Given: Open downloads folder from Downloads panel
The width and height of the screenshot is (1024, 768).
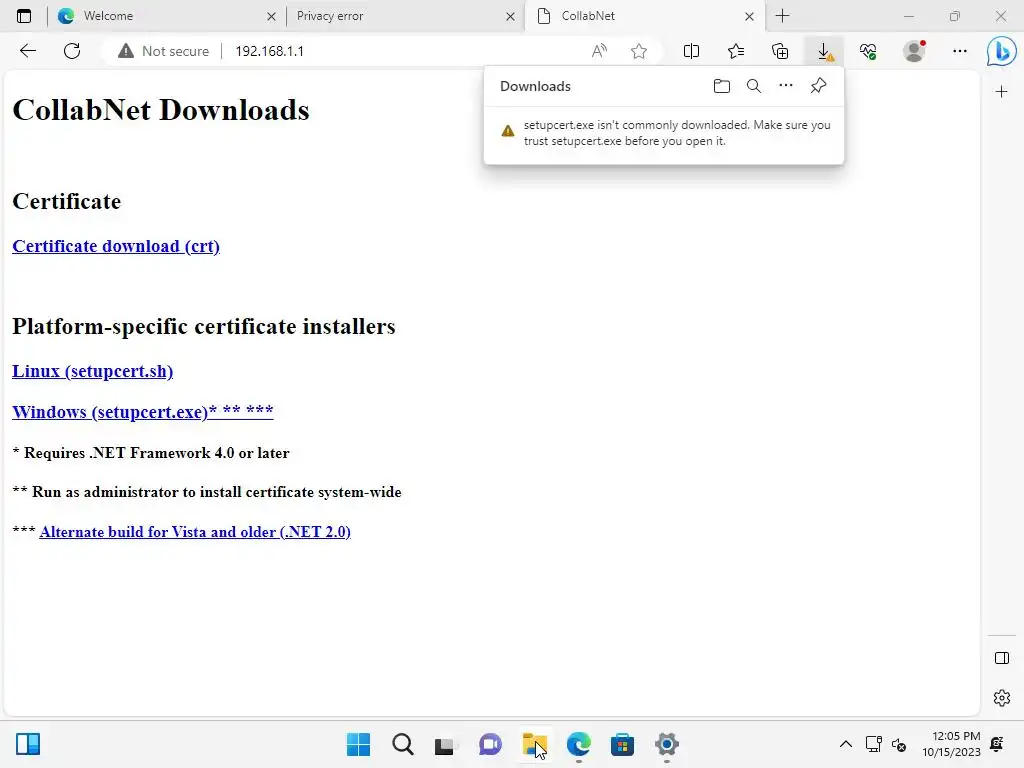Looking at the screenshot, I should click(x=722, y=86).
